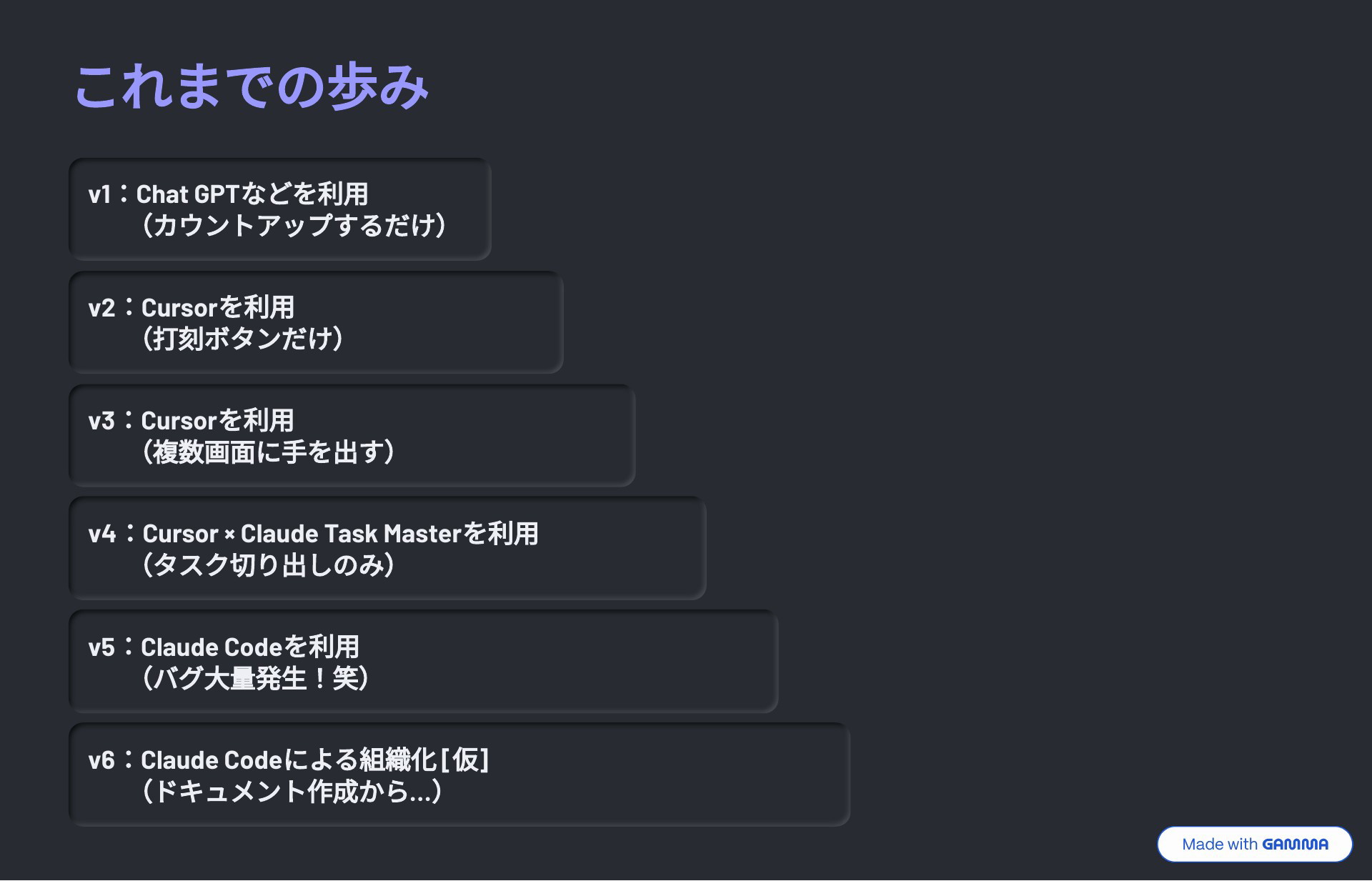The image size is (1372, 881).
Task: Click the subtitle (バグ大量発生！笑)
Action: click(x=256, y=677)
